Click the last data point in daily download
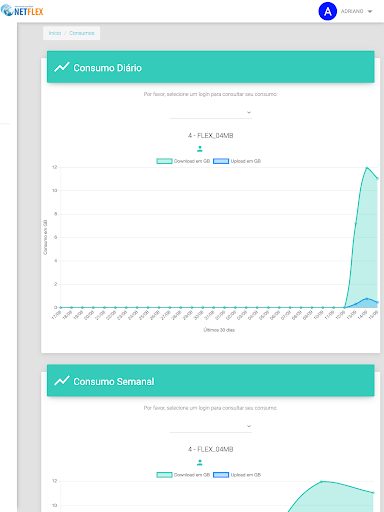 click(x=377, y=178)
